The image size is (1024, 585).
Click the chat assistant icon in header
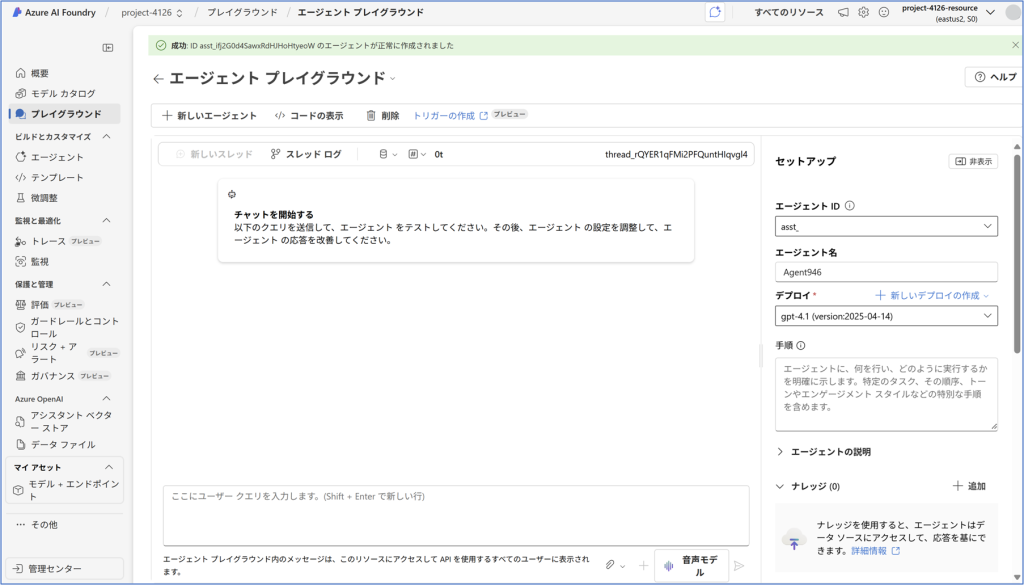click(715, 12)
